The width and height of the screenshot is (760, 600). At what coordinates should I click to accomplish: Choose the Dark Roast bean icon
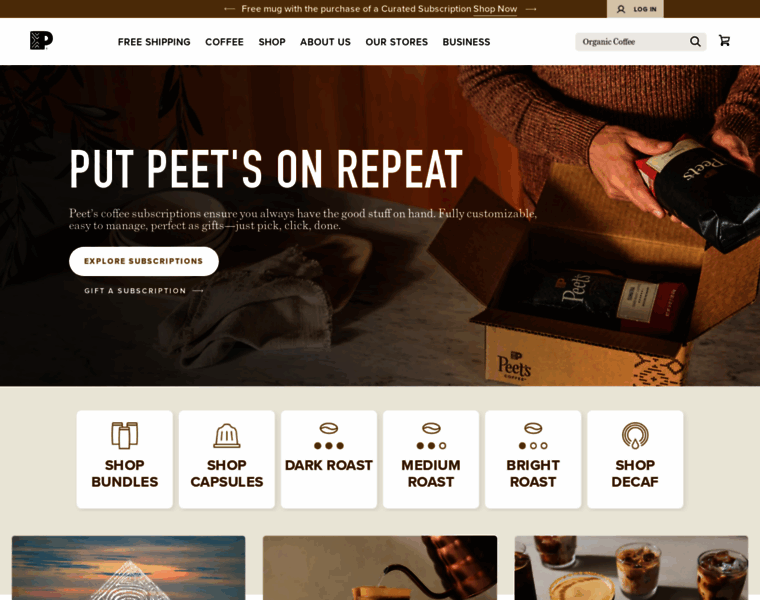click(x=329, y=428)
